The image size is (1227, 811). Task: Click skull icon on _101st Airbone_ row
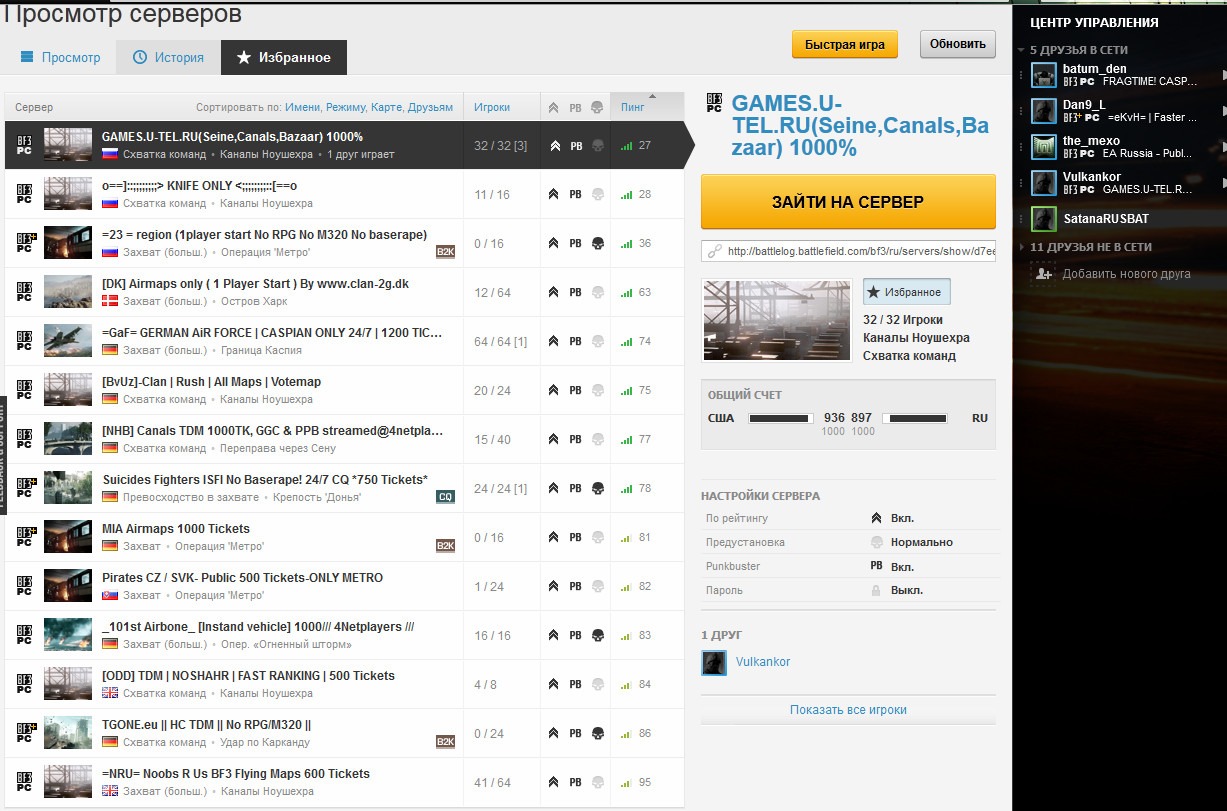[x=597, y=635]
